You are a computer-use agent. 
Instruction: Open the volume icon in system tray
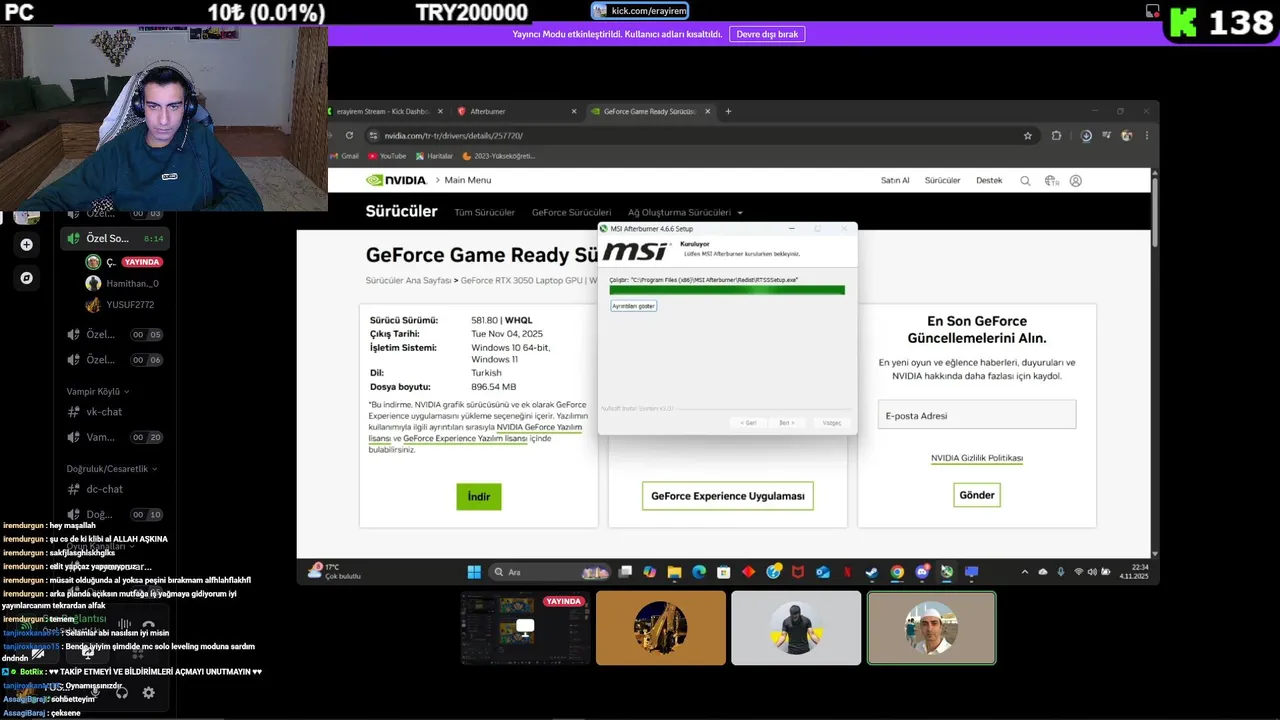1092,572
